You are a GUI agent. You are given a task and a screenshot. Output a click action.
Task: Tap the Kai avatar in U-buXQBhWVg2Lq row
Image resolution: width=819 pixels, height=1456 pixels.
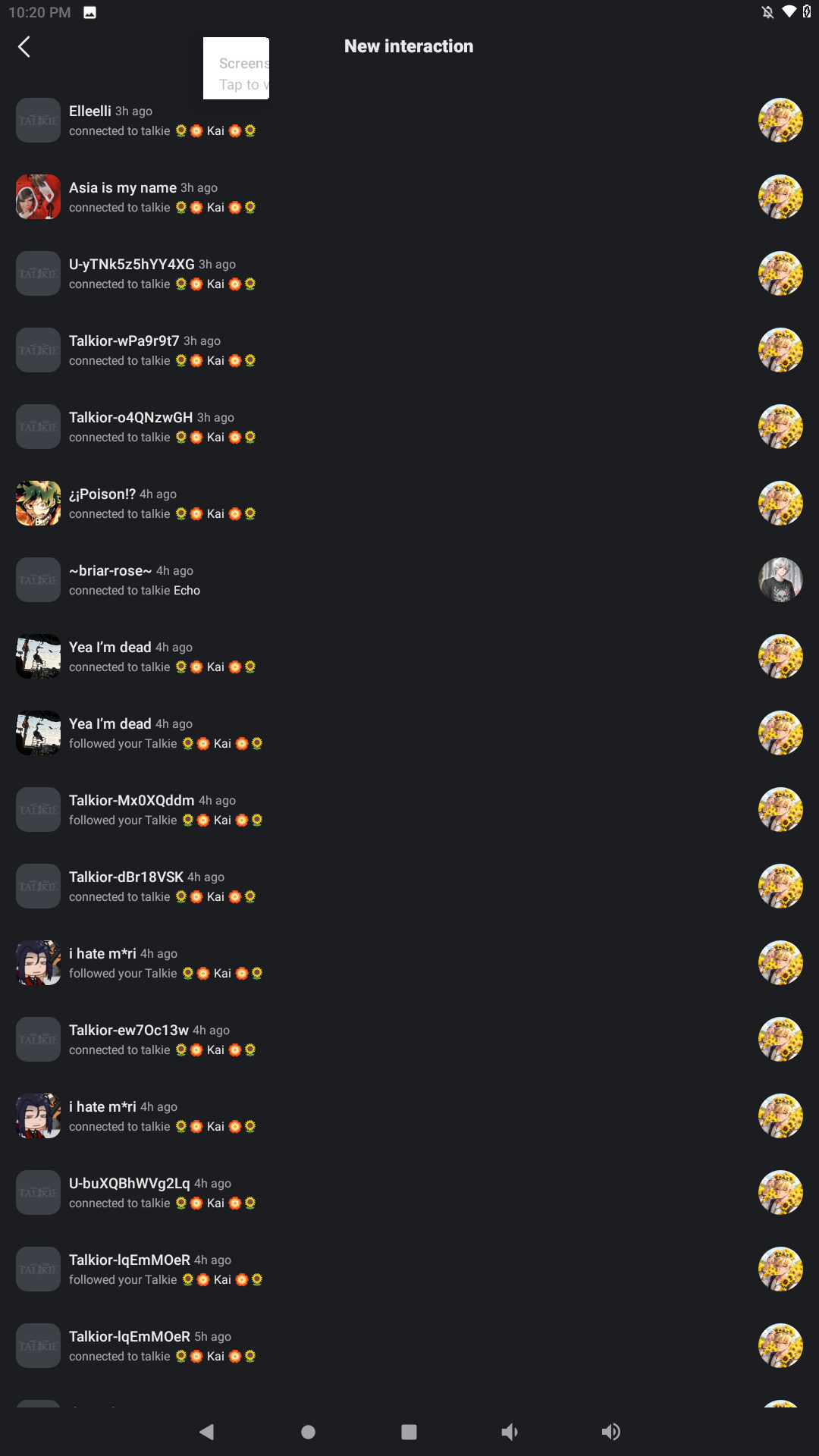[780, 1193]
